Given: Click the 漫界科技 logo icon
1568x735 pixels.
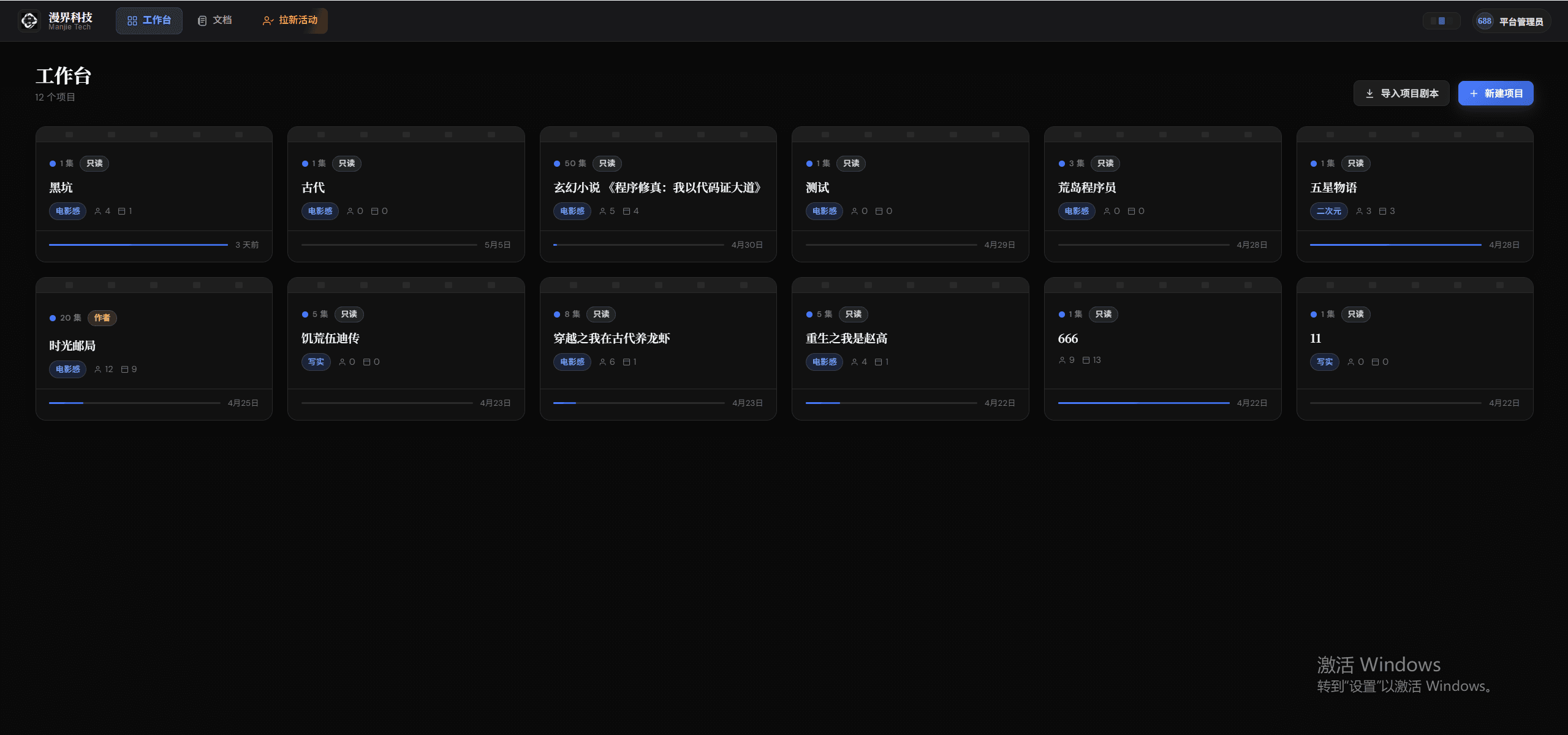Looking at the screenshot, I should 29,21.
